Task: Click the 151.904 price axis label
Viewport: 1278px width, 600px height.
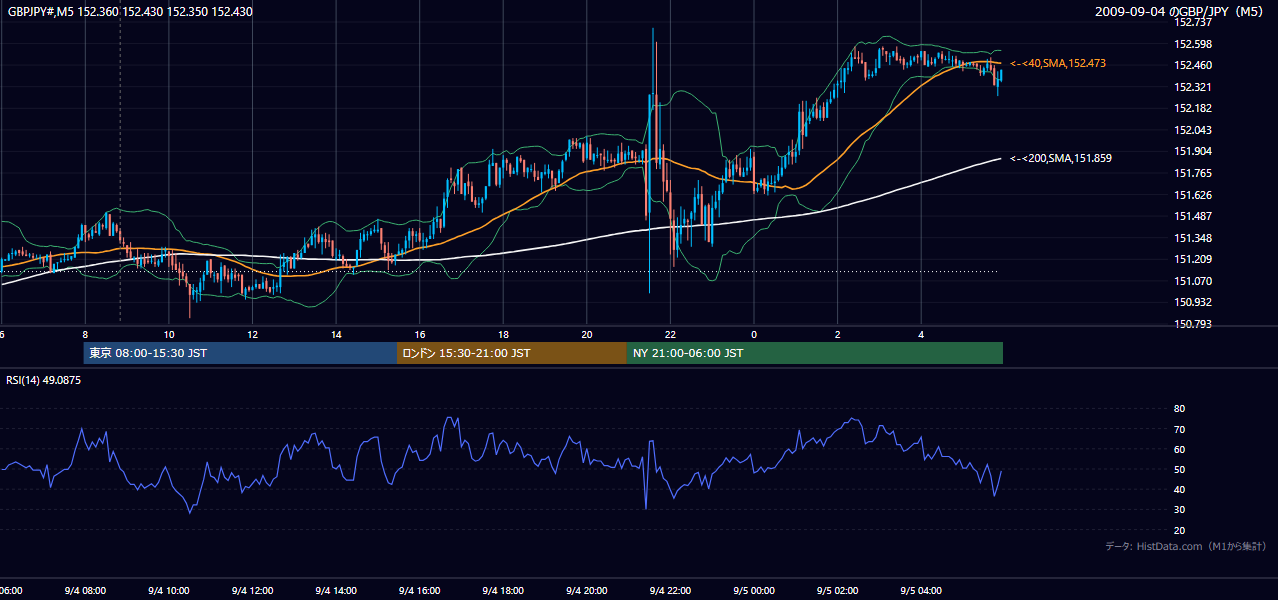Action: 1194,151
